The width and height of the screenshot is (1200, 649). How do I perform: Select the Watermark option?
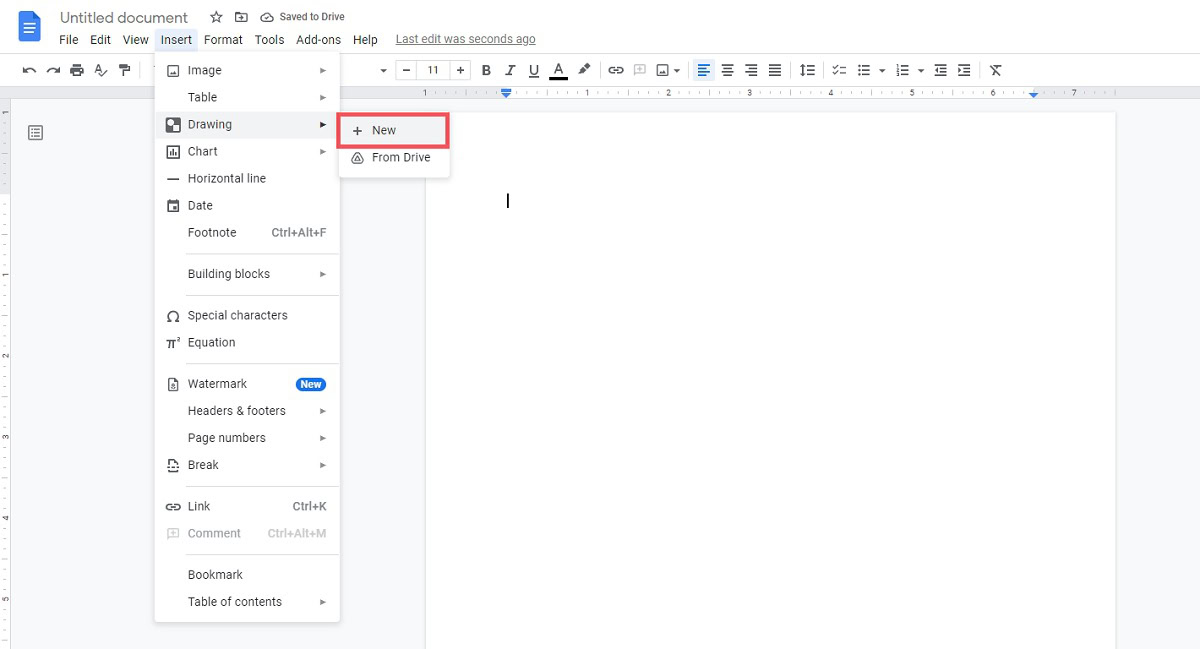coord(247,384)
